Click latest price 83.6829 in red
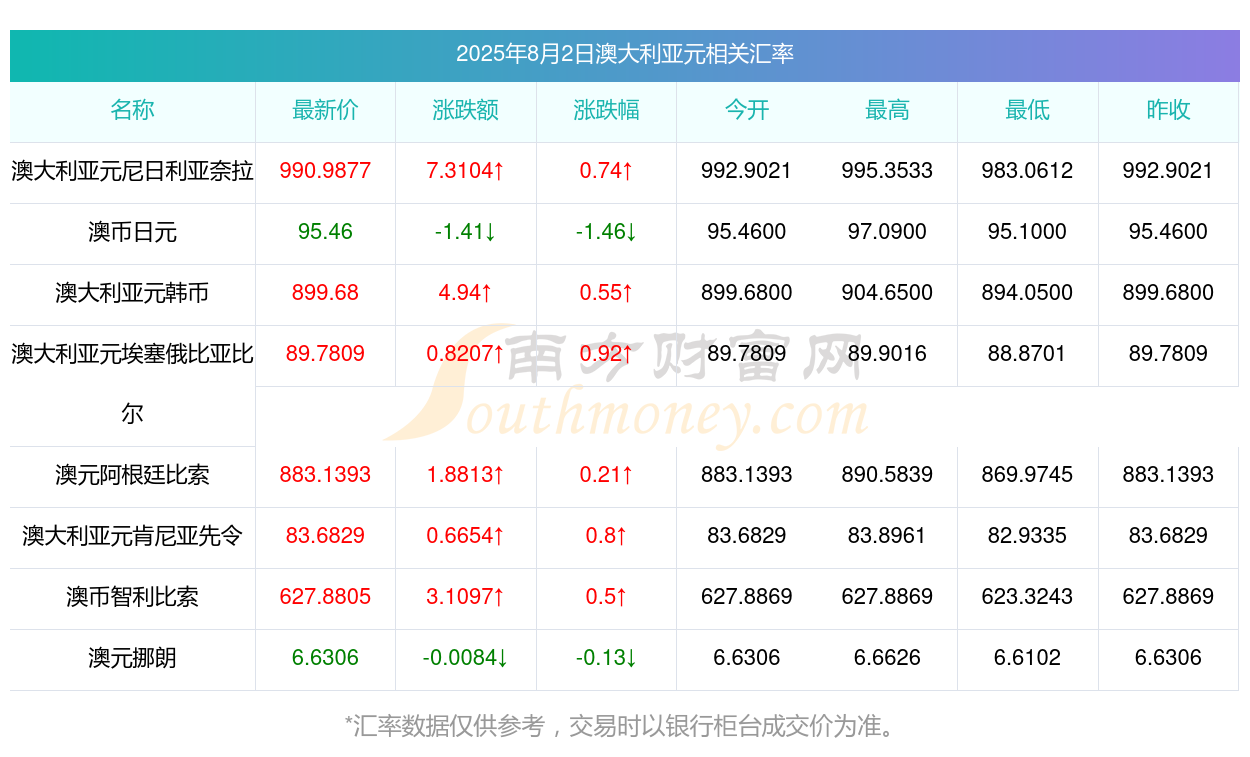 coord(325,536)
